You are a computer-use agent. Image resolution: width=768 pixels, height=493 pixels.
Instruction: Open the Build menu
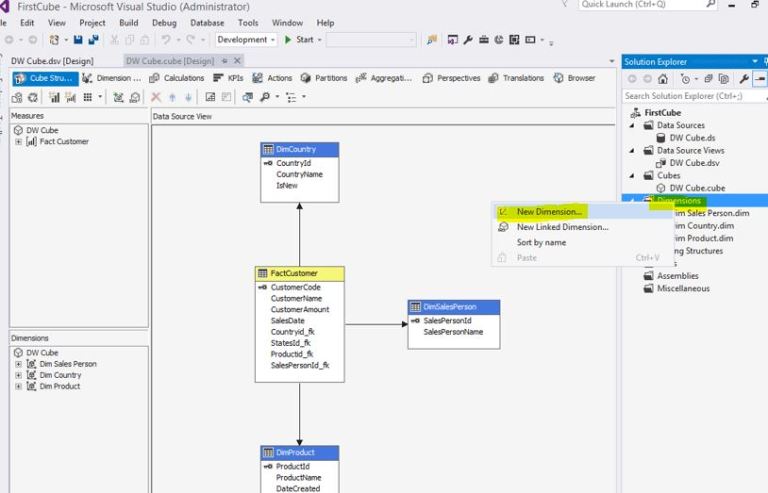tap(128, 23)
